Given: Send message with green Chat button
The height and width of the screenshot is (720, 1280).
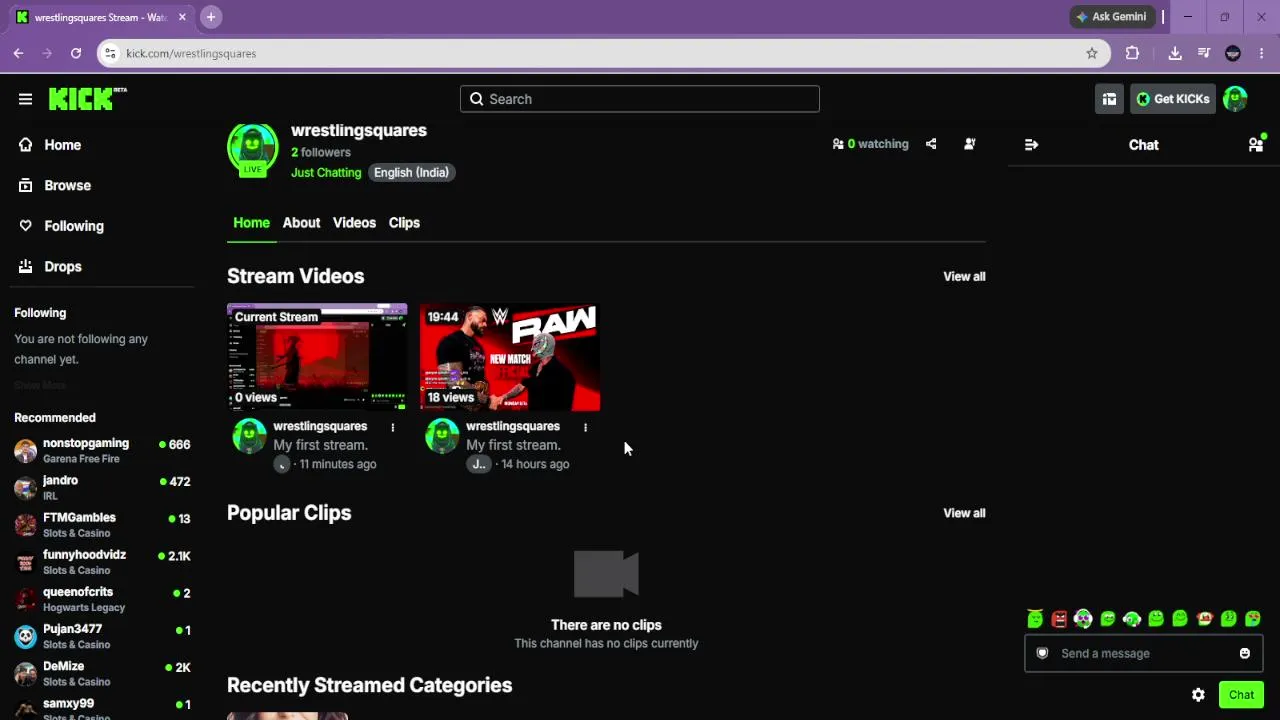Looking at the screenshot, I should coord(1241,695).
